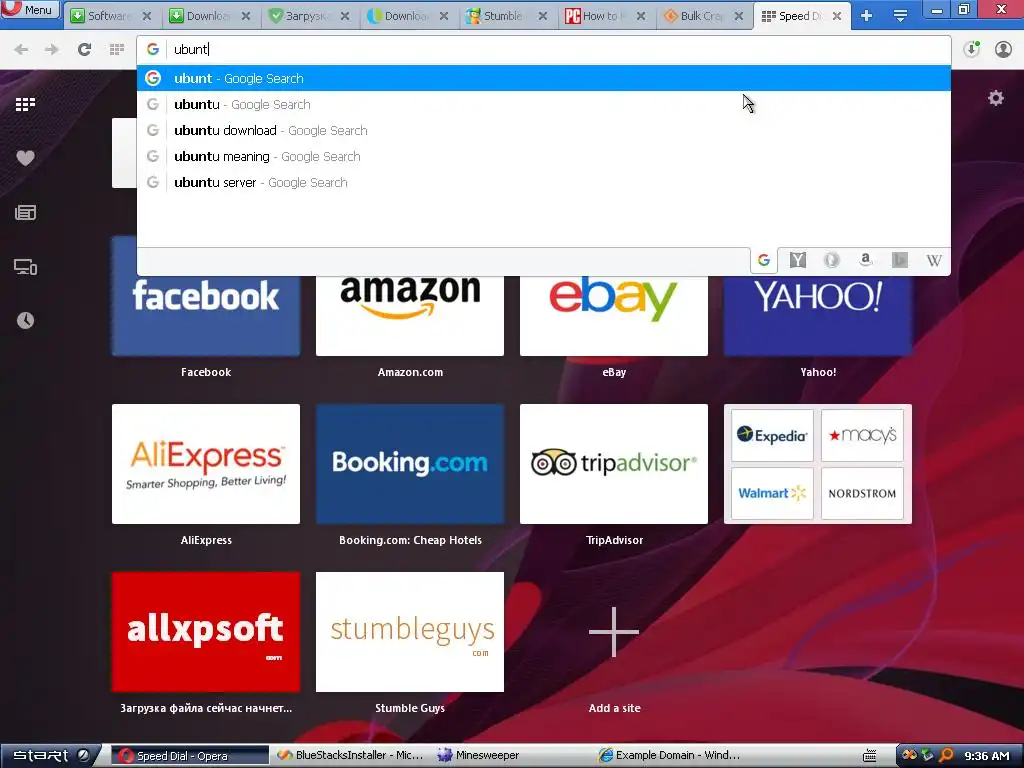Select 'ubuntu meaning' suggestion

[x=543, y=157]
